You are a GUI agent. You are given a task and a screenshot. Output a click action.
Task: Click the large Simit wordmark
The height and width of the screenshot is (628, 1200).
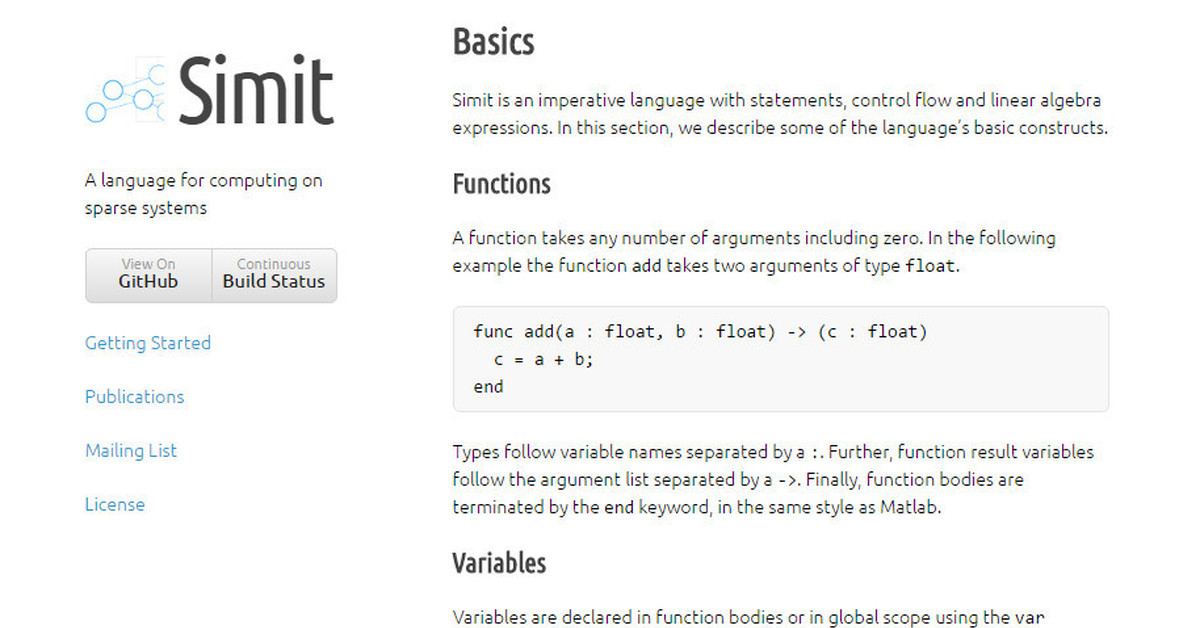[256, 89]
